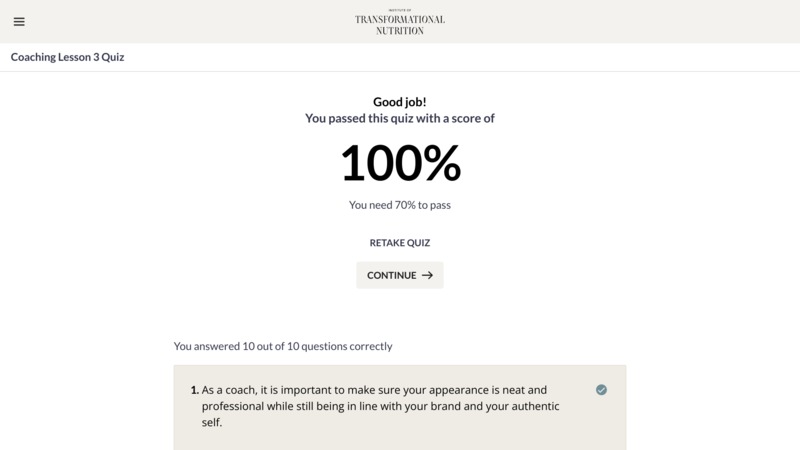The image size is (800, 450).
Task: Click the 100% score display
Action: point(400,163)
